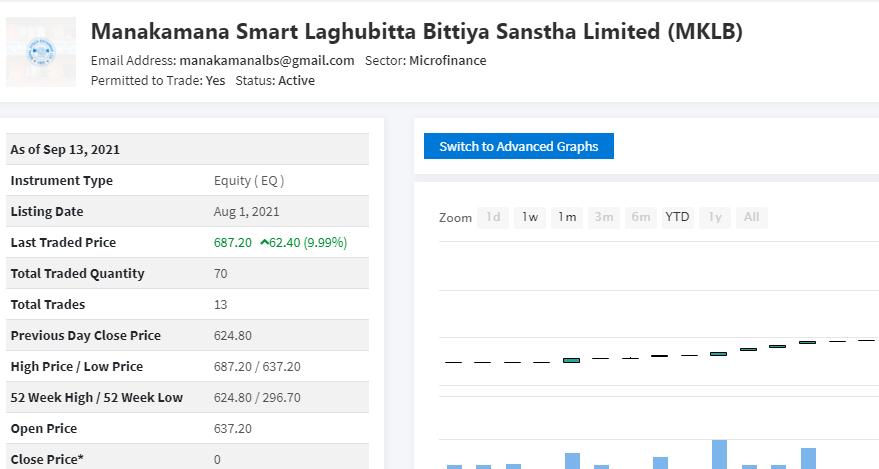
Task: Click the teal candlestick with widest body
Action: 571,360
